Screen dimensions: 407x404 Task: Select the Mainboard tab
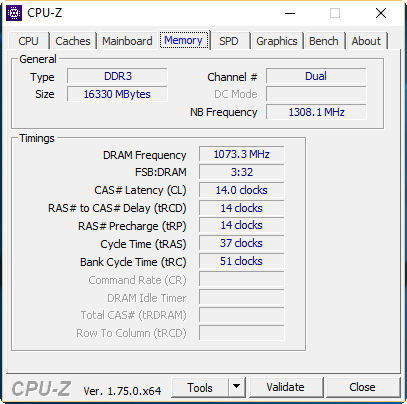(127, 41)
